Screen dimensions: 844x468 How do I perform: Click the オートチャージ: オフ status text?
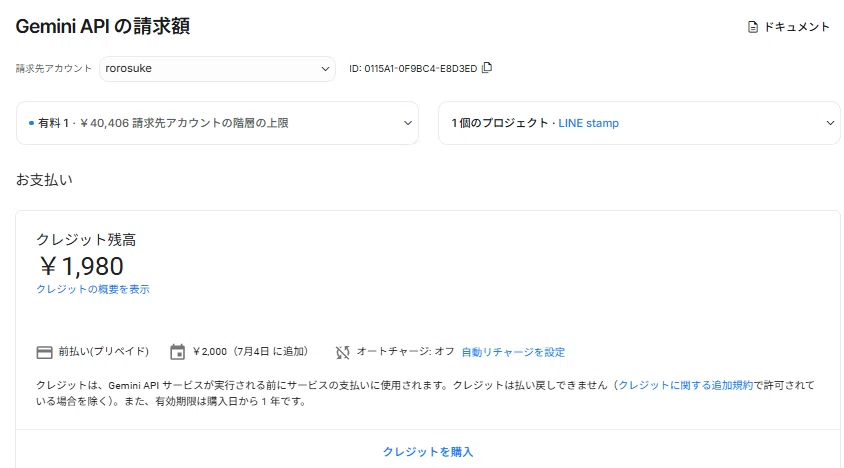coord(405,352)
